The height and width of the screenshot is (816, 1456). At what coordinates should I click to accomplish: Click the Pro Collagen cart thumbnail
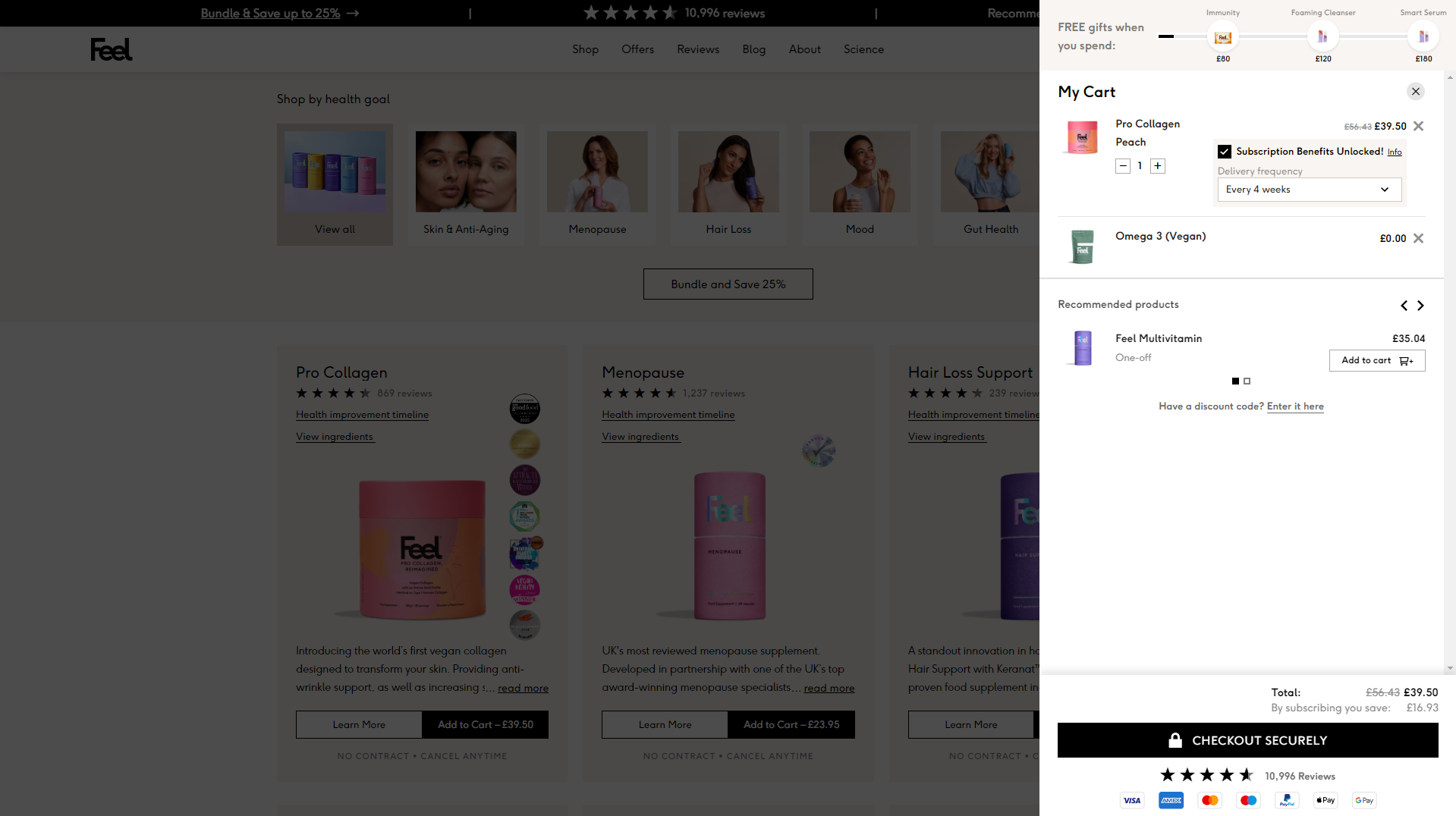(x=1082, y=137)
